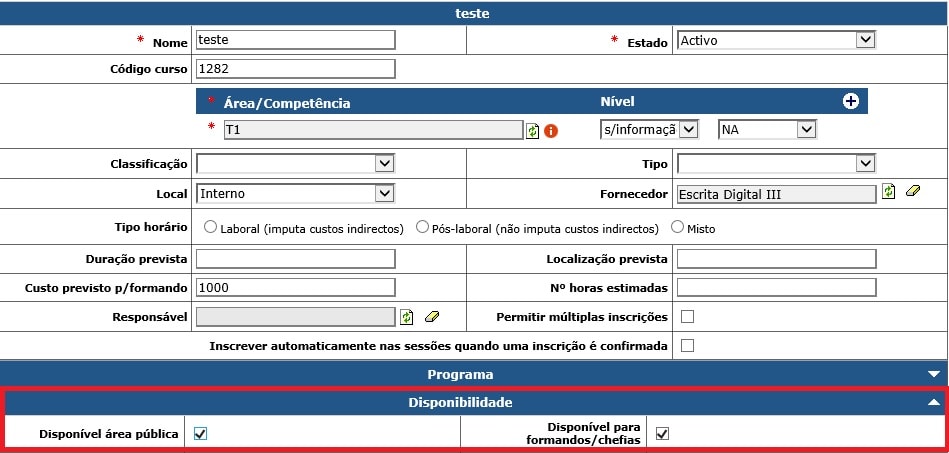This screenshot has width=949, height=453.
Task: Click the Responsável field
Action: [x=295, y=317]
